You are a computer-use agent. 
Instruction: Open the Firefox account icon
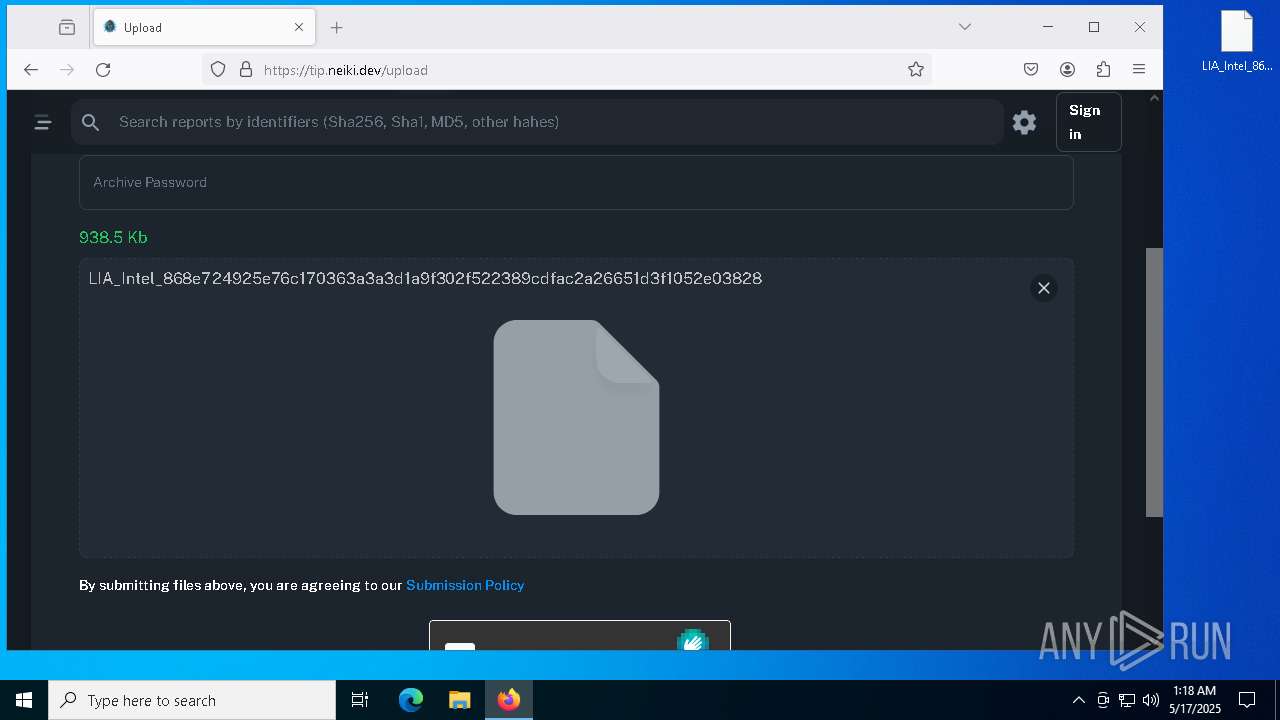[x=1067, y=69]
